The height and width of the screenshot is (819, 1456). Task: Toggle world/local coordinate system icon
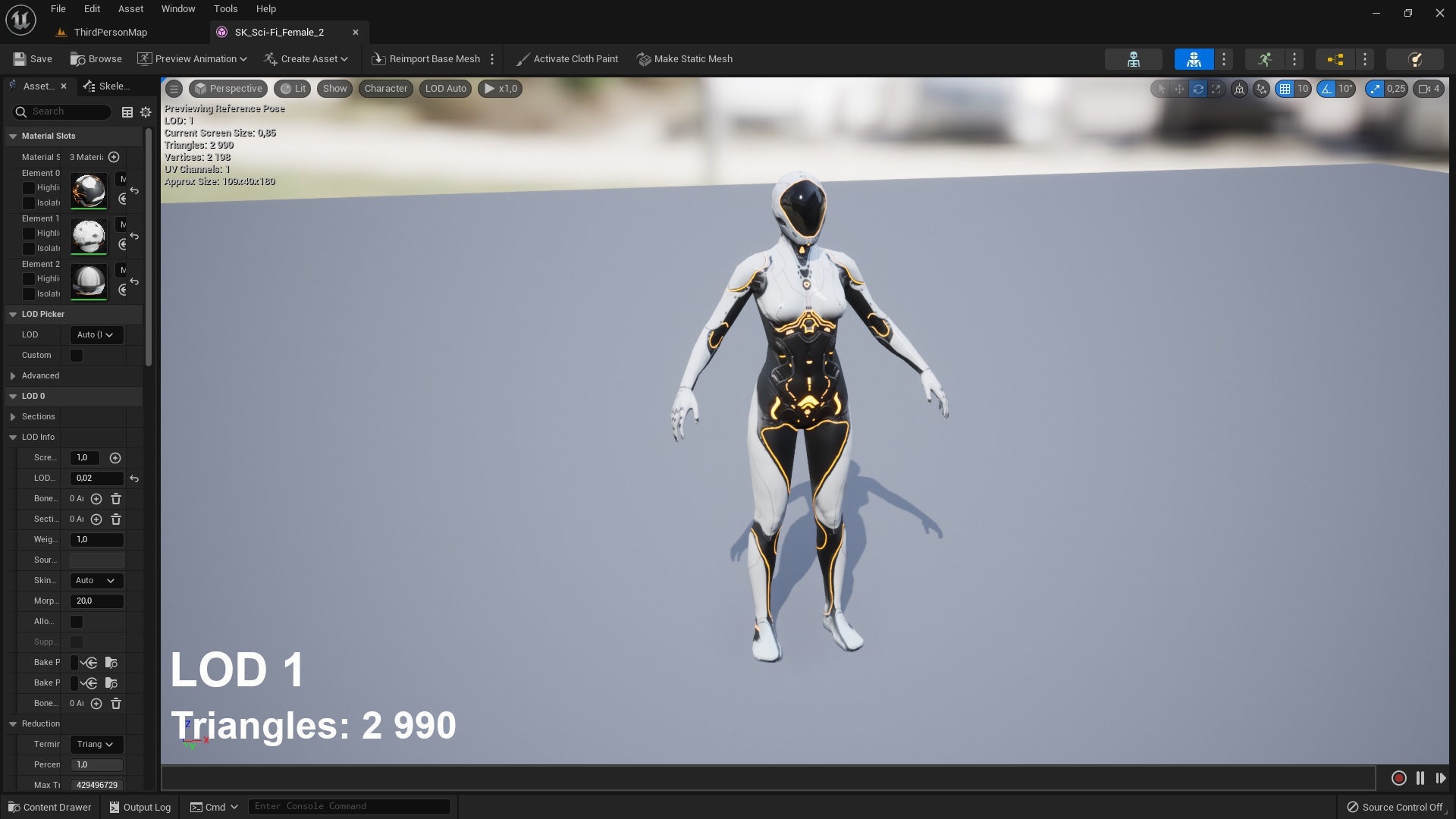[x=1239, y=89]
